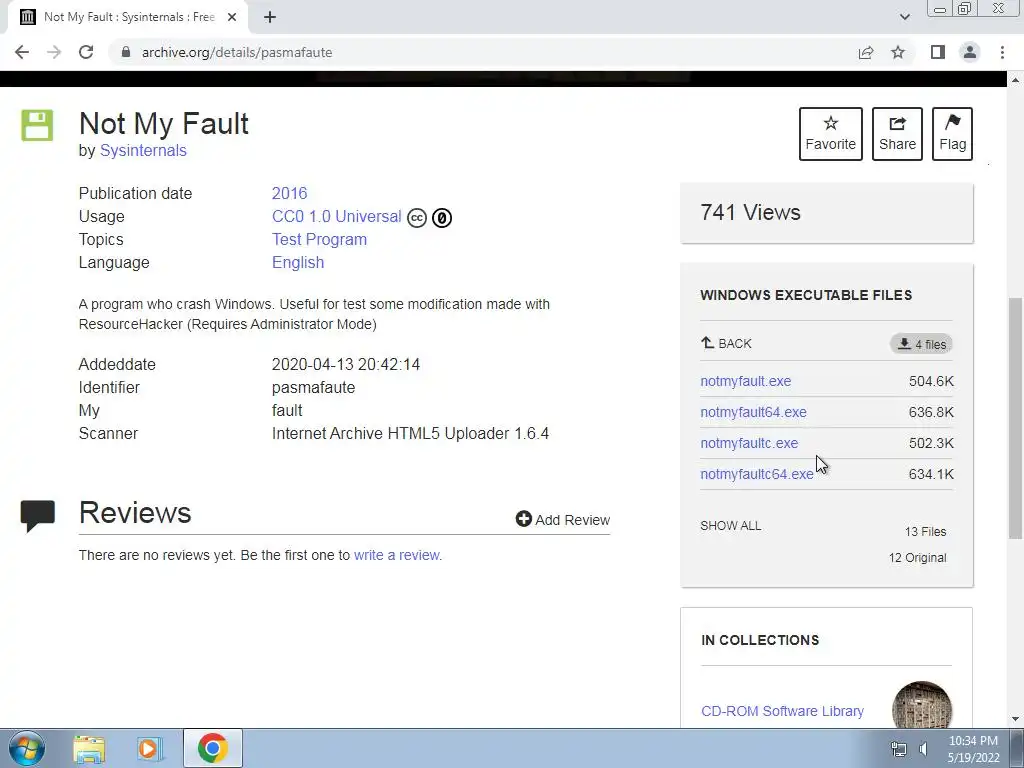
Task: Toggle the browser side panel
Action: (x=938, y=52)
